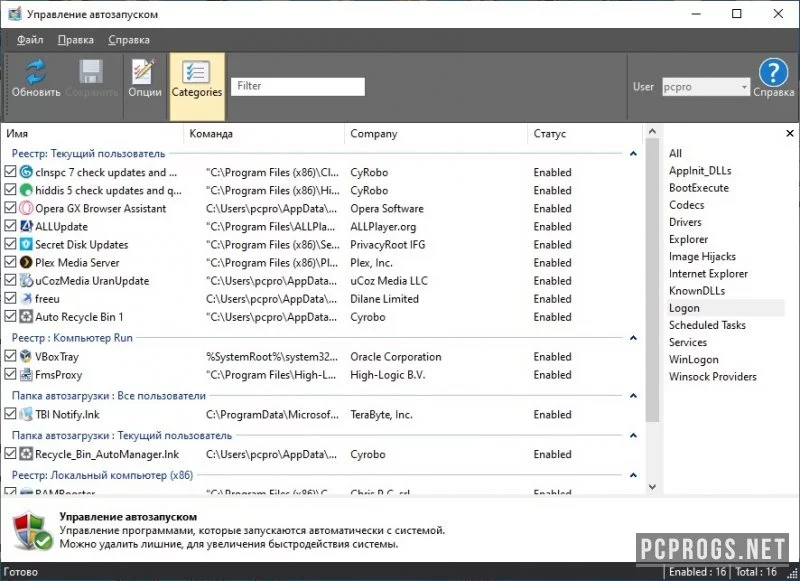Select the All category
Image resolution: width=800 pixels, height=581 pixels.
point(675,153)
